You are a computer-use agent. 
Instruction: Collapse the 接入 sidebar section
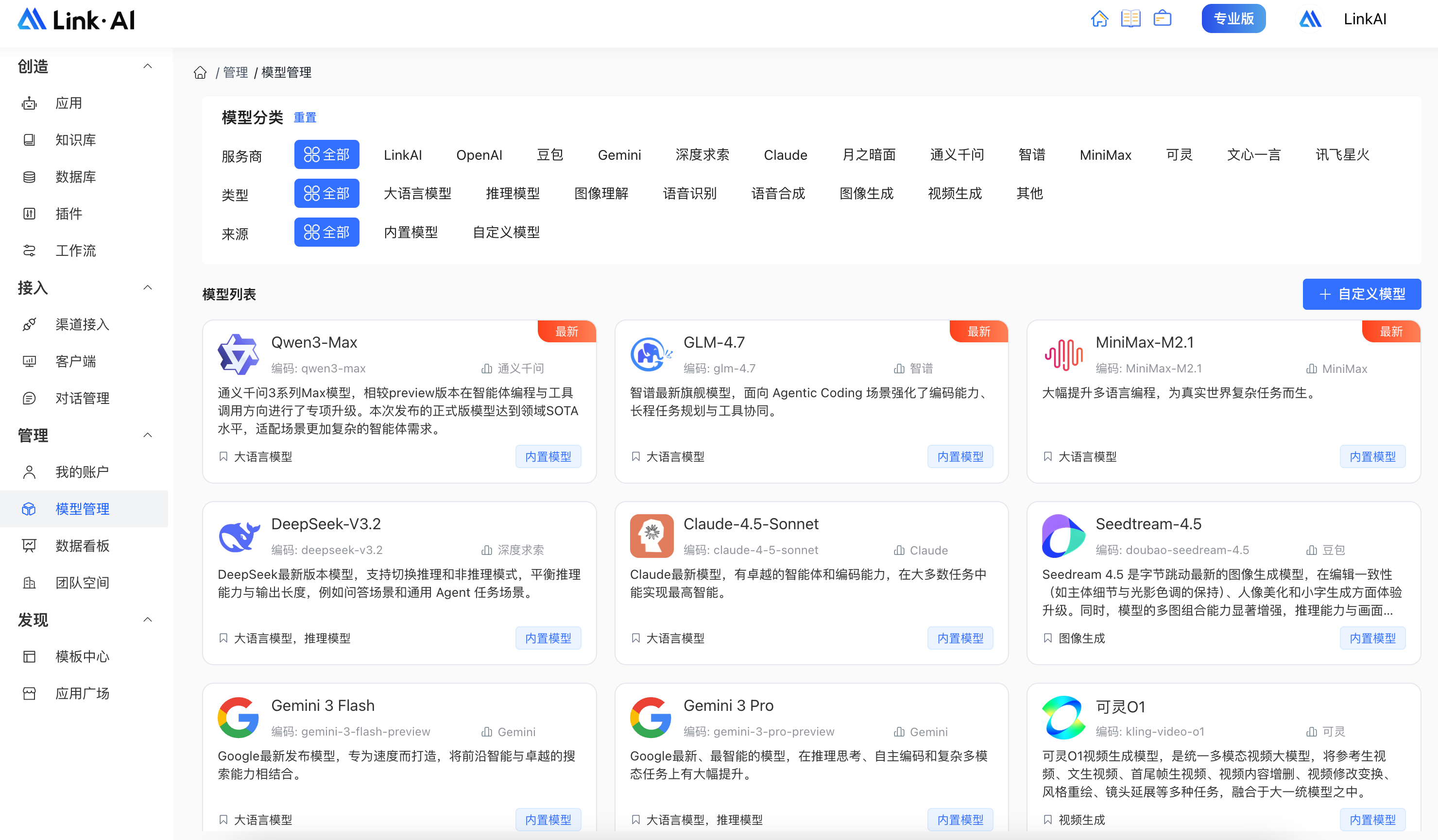pyautogui.click(x=147, y=287)
